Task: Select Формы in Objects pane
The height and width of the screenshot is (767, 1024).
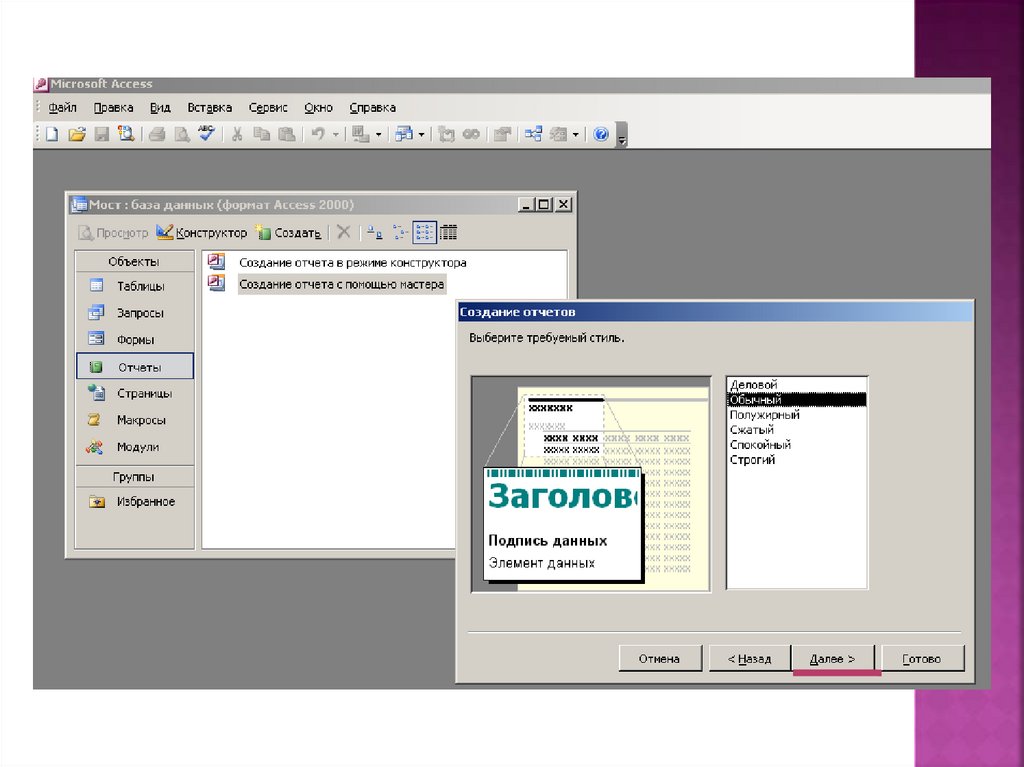Action: [x=135, y=340]
